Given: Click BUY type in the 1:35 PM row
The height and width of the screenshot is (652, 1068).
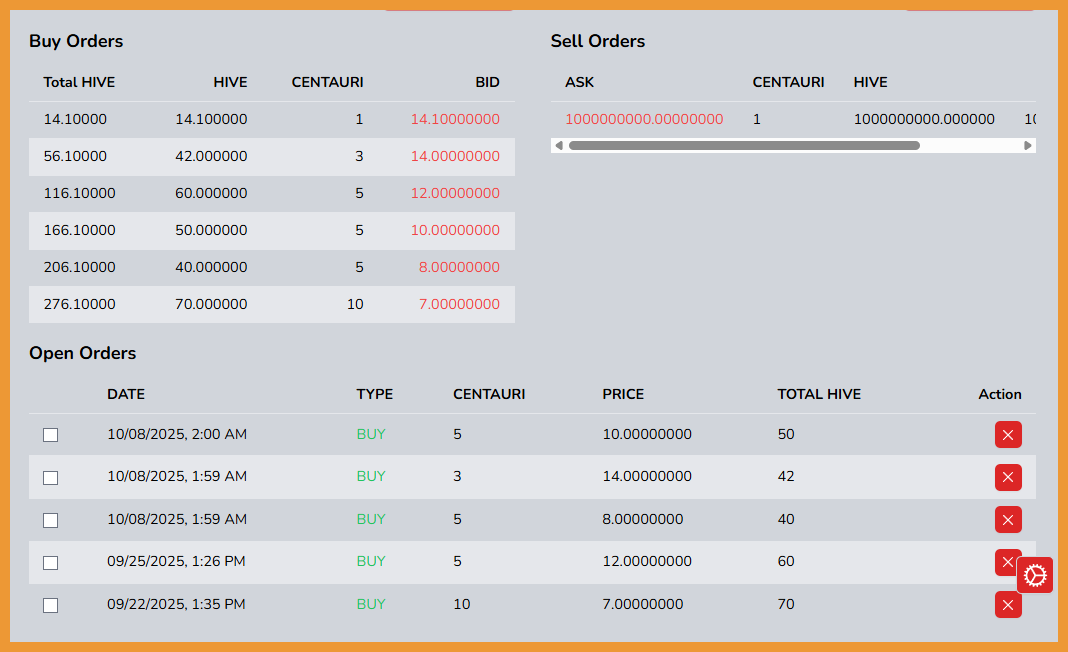Looking at the screenshot, I should (x=371, y=604).
